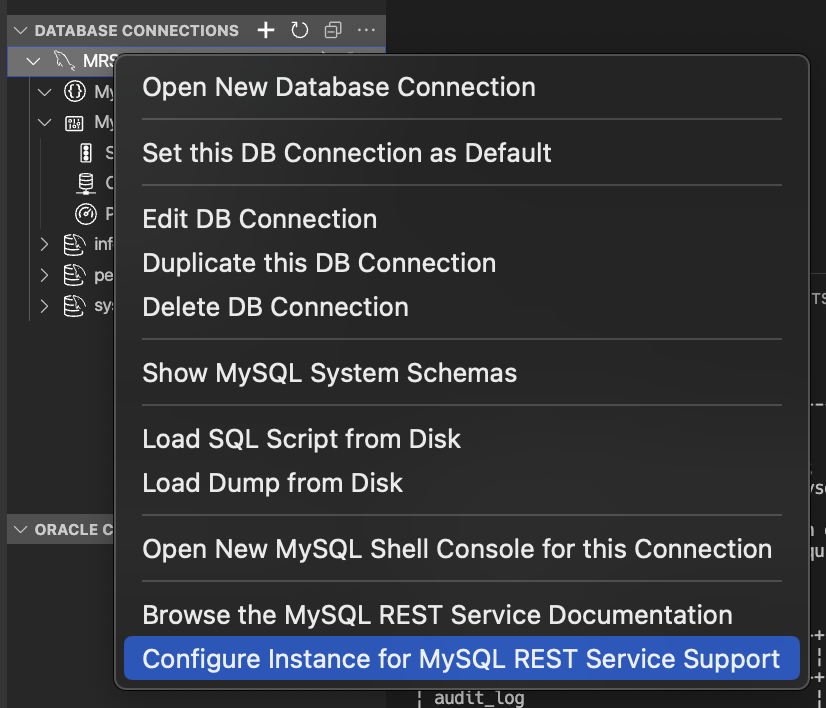The image size is (826, 708).
Task: Click the client connections database icon
Action: tap(86, 183)
